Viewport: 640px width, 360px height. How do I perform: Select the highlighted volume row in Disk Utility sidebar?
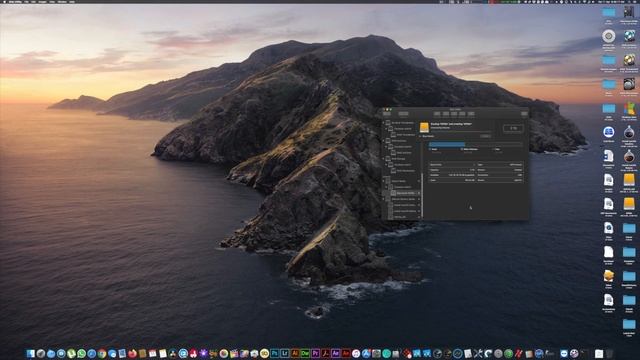[x=402, y=193]
